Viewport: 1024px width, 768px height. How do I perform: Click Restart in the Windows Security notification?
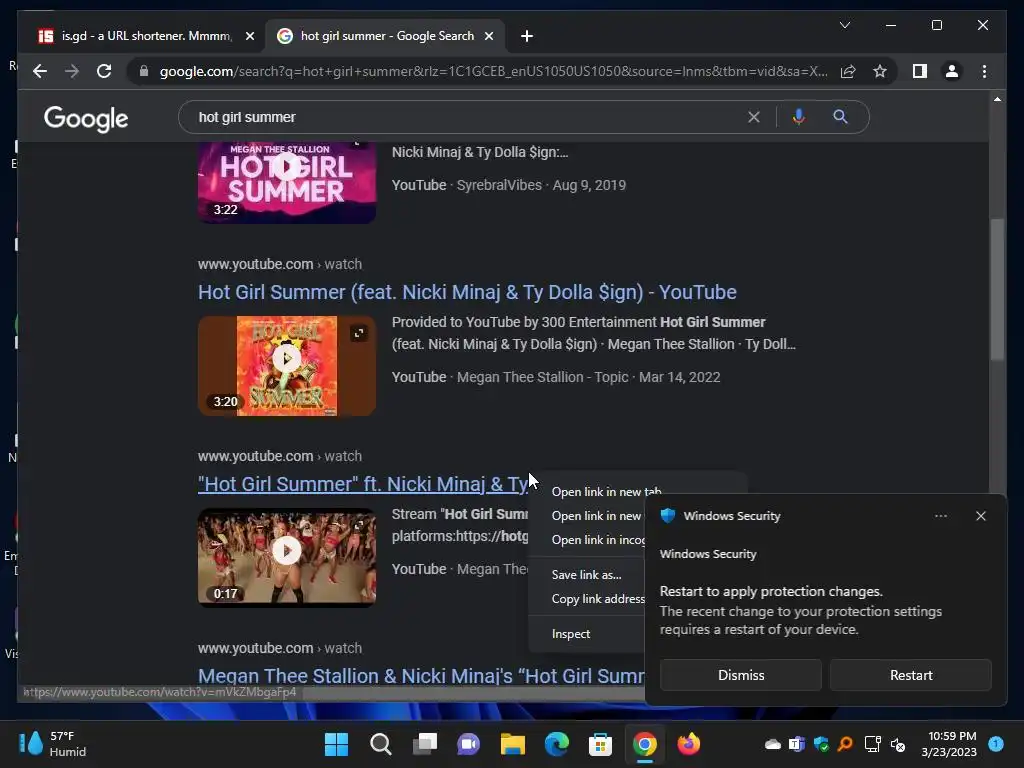[910, 675]
